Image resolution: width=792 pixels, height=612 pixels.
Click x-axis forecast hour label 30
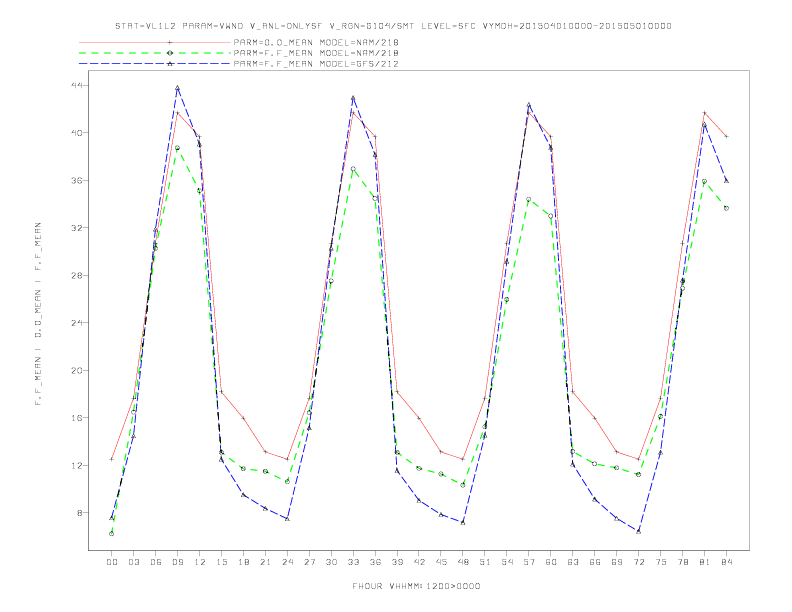click(331, 562)
